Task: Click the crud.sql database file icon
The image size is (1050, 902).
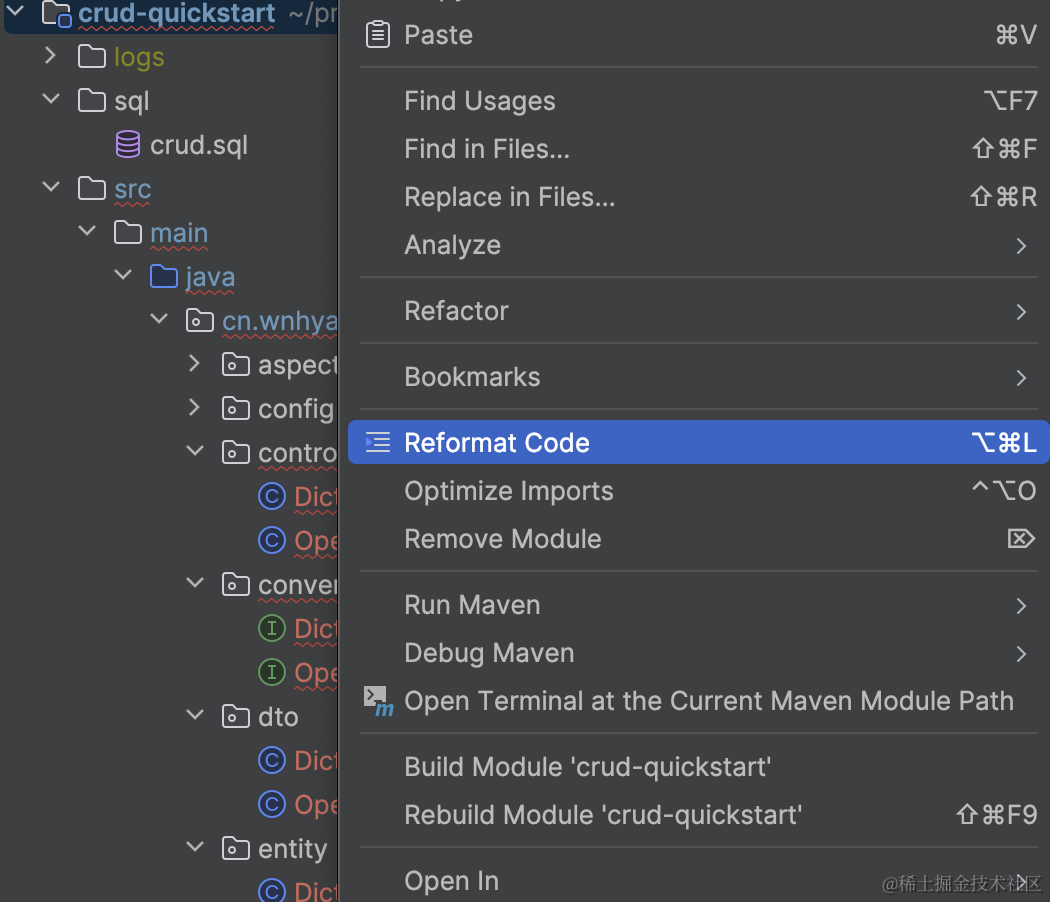Action: pyautogui.click(x=128, y=145)
